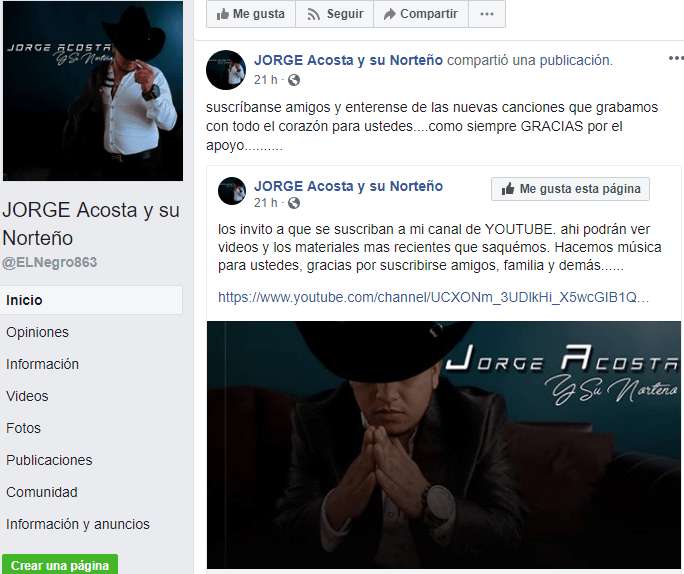Select Inicio in the sidebar
Image resolution: width=684 pixels, height=574 pixels.
[91, 300]
